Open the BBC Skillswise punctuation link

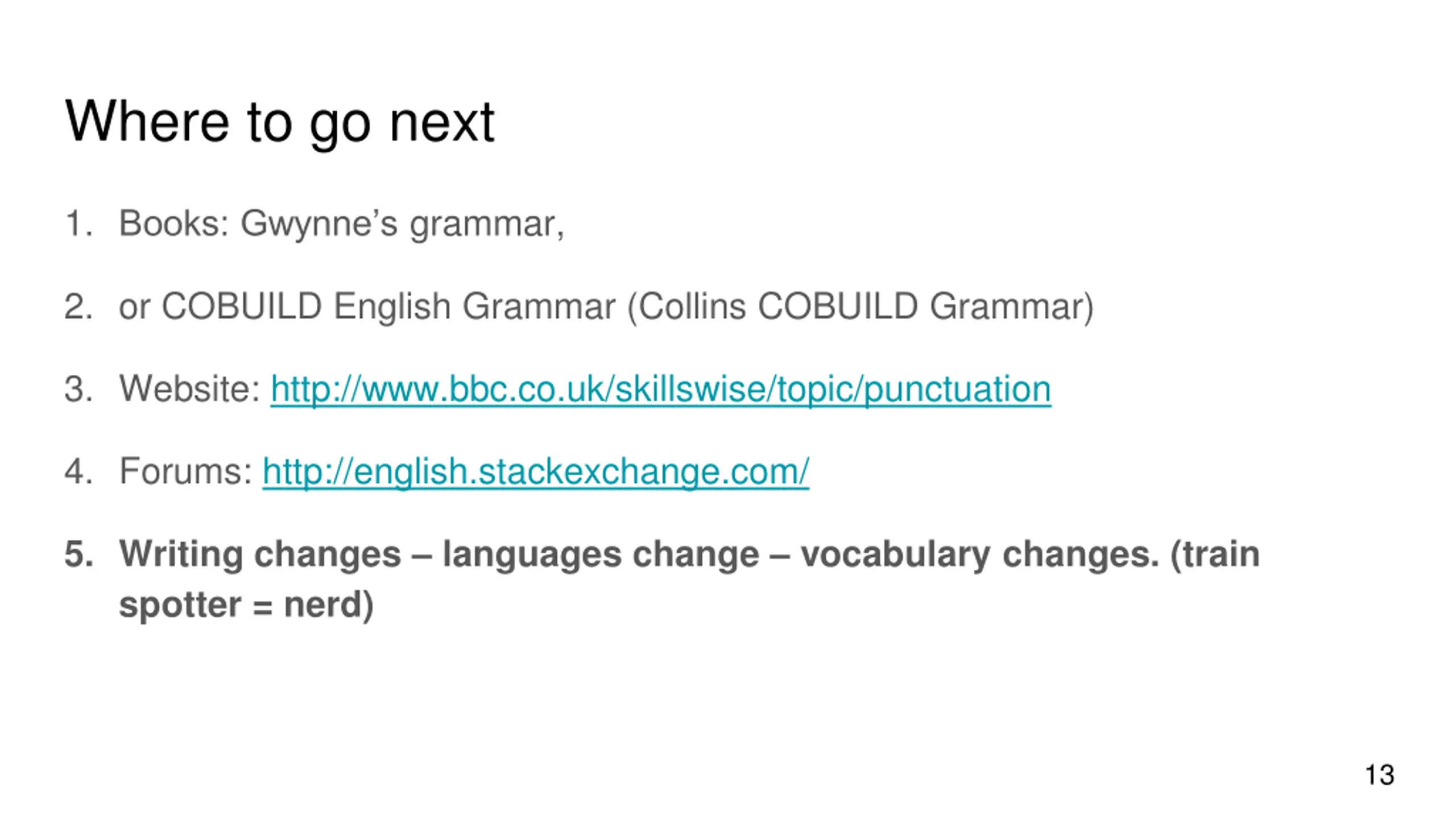pos(660,390)
